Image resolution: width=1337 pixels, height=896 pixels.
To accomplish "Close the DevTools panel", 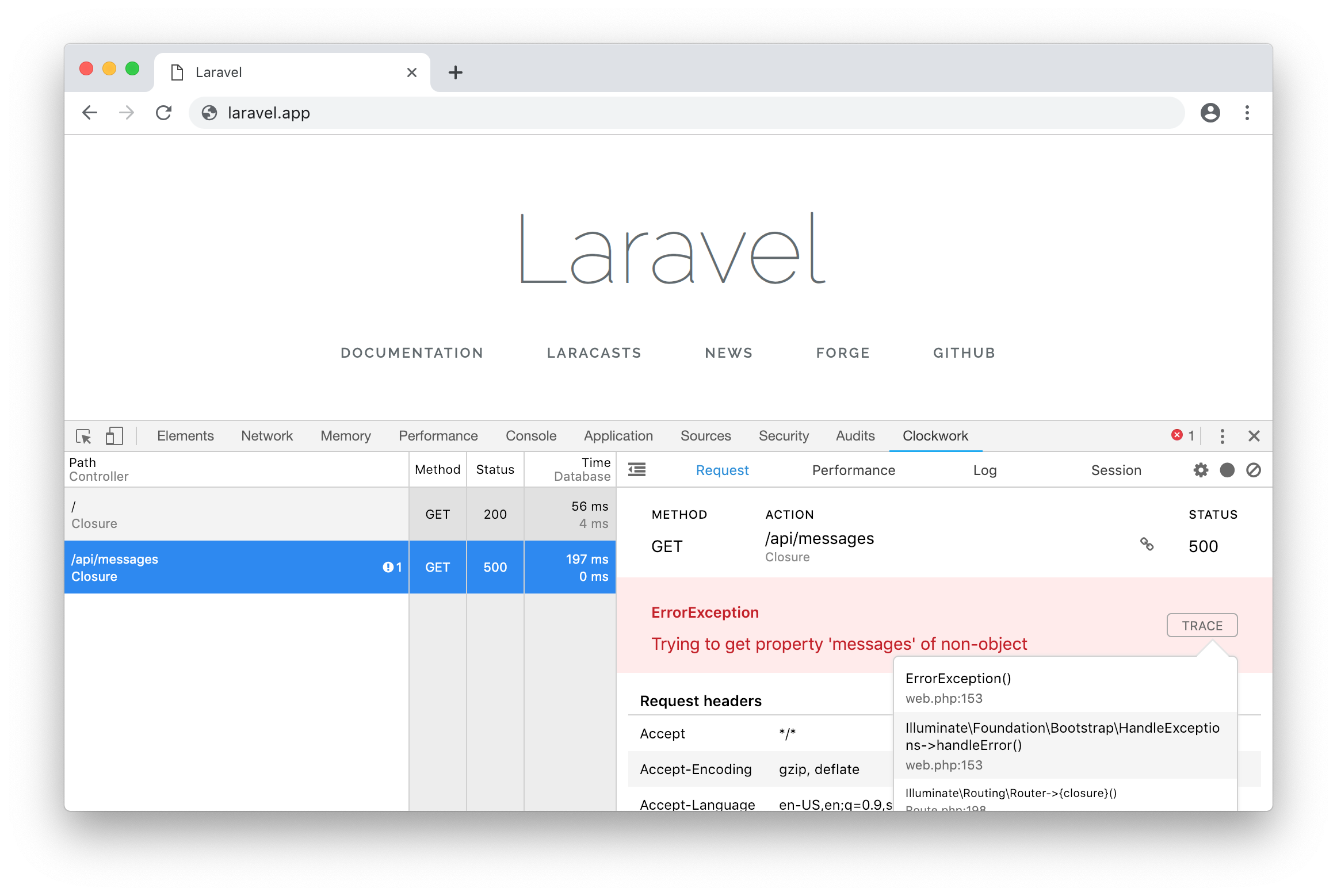I will tap(1254, 436).
